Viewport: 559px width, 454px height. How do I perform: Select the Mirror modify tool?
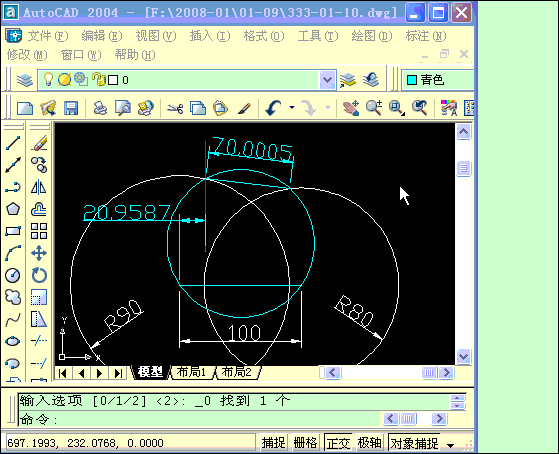[x=39, y=187]
